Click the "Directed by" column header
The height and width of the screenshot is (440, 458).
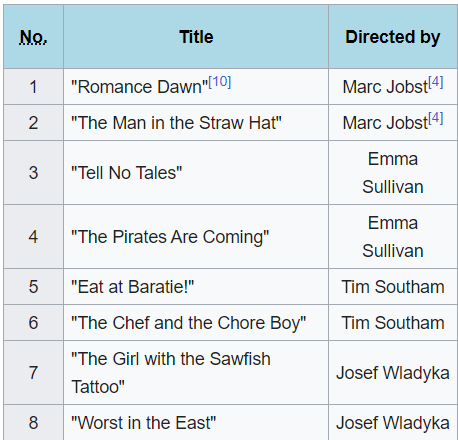click(x=393, y=37)
